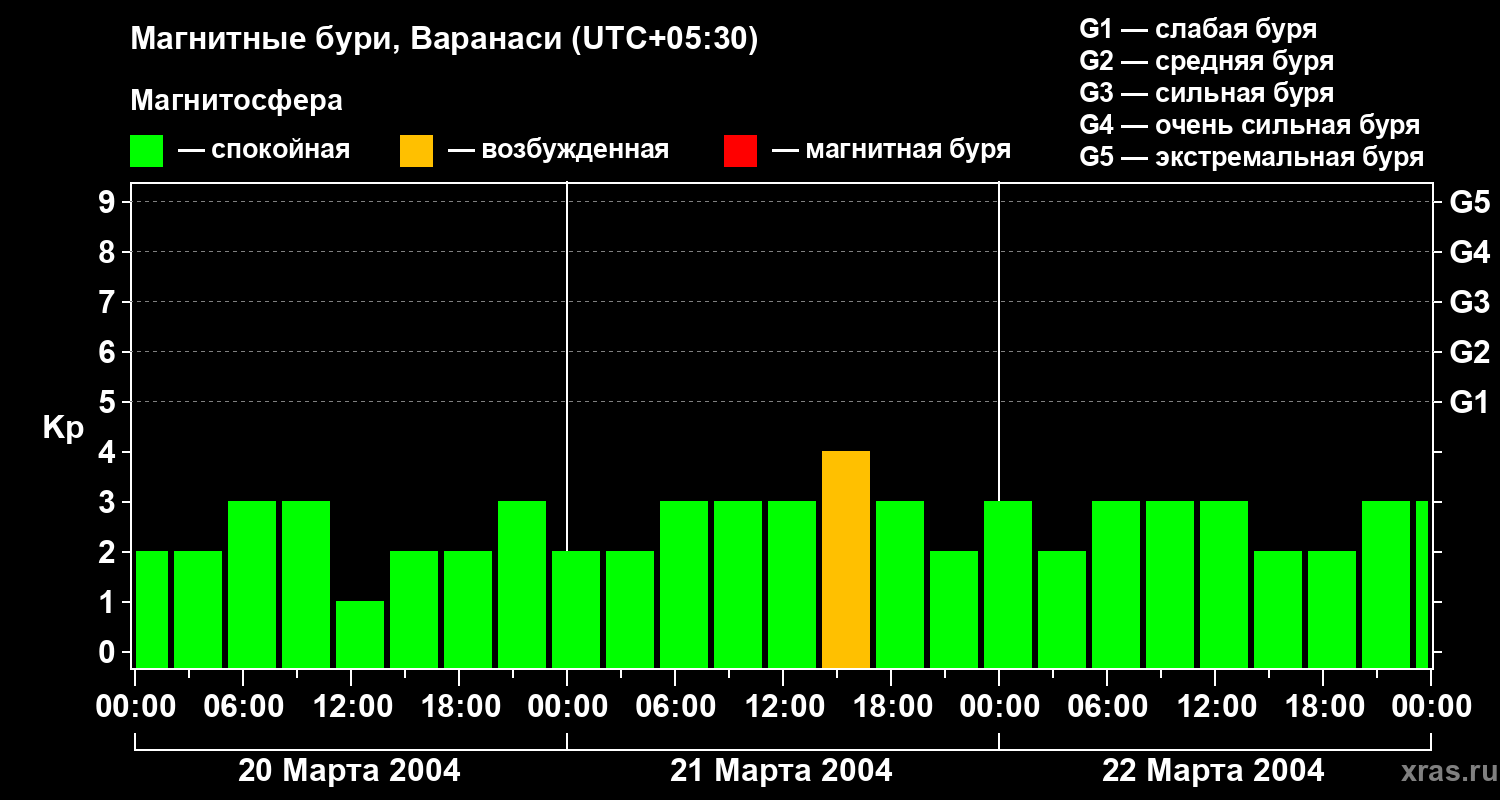Click the right-axis 'G4' level label
Image resolution: width=1500 pixels, height=800 pixels.
(x=1469, y=252)
